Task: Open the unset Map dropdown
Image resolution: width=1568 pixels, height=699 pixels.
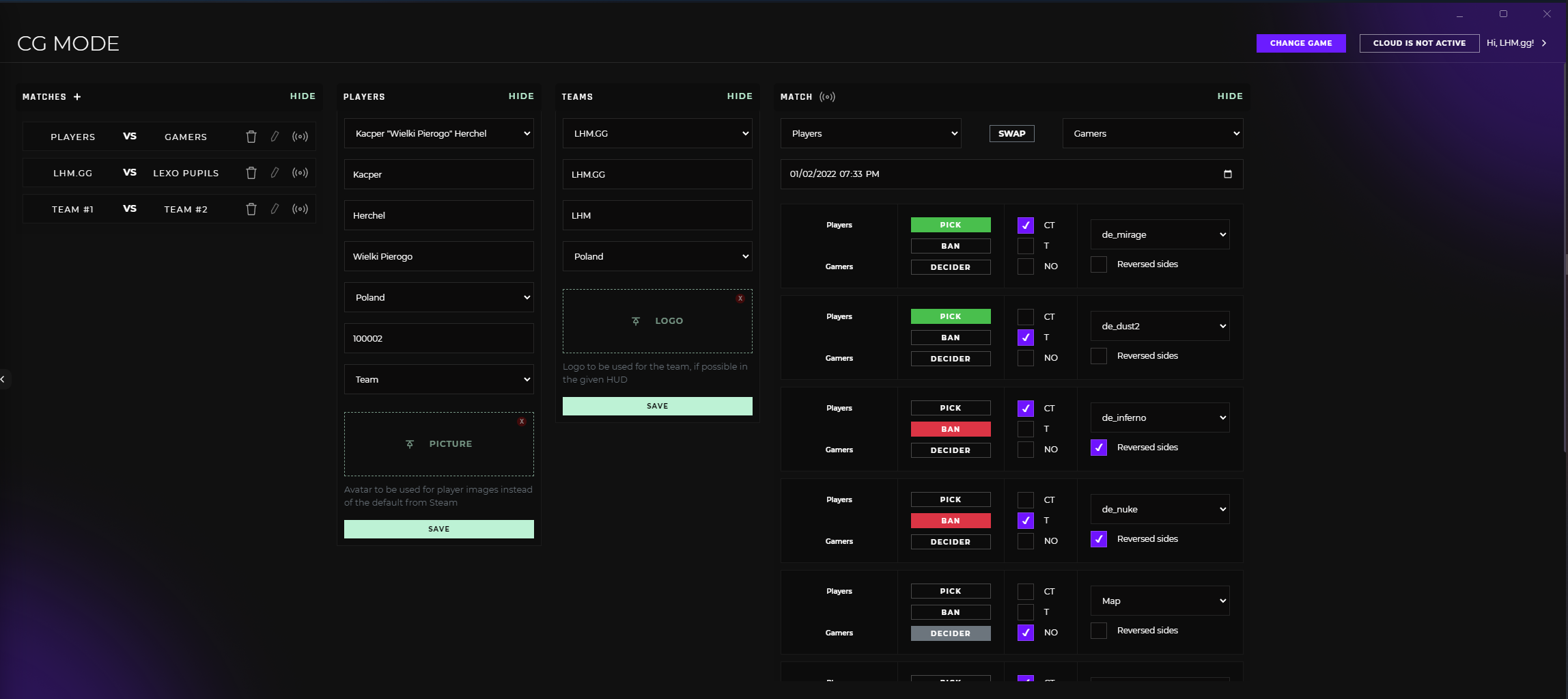Action: 1160,601
